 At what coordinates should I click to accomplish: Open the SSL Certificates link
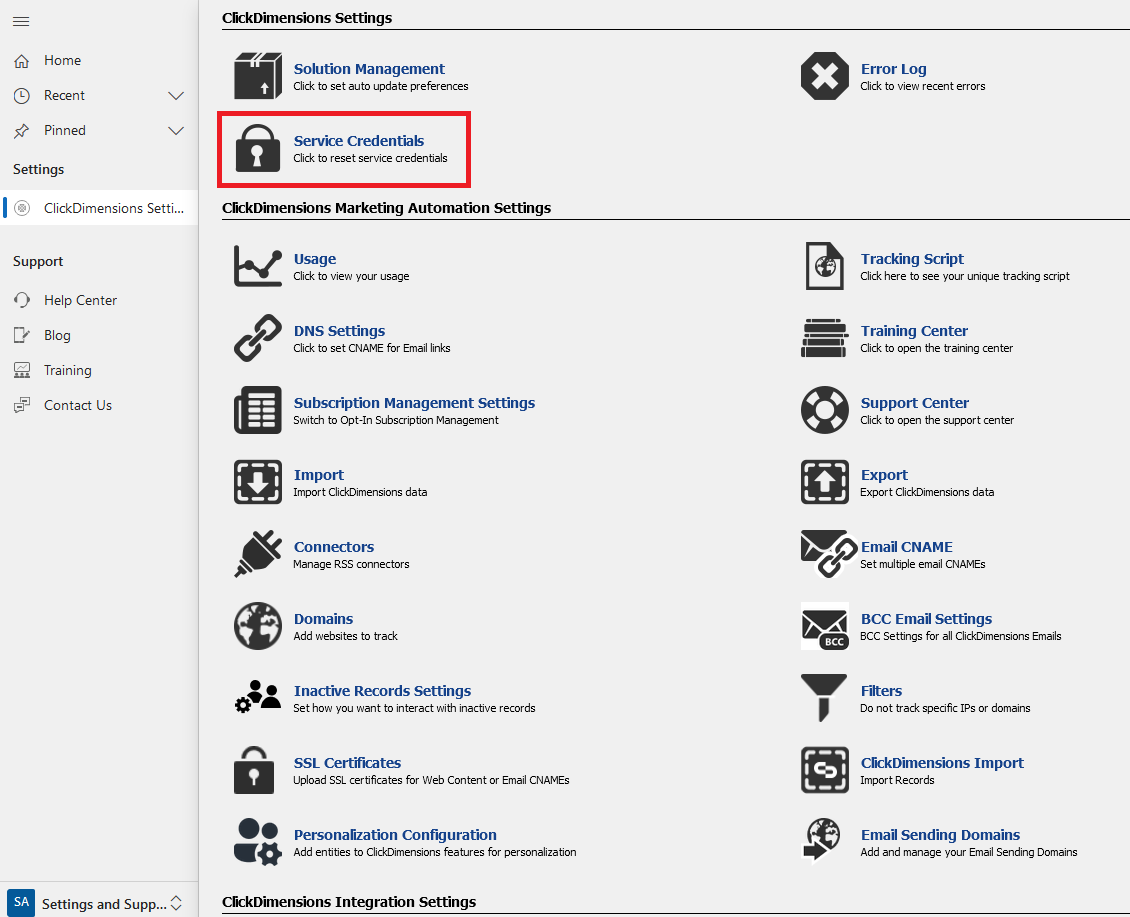click(347, 763)
